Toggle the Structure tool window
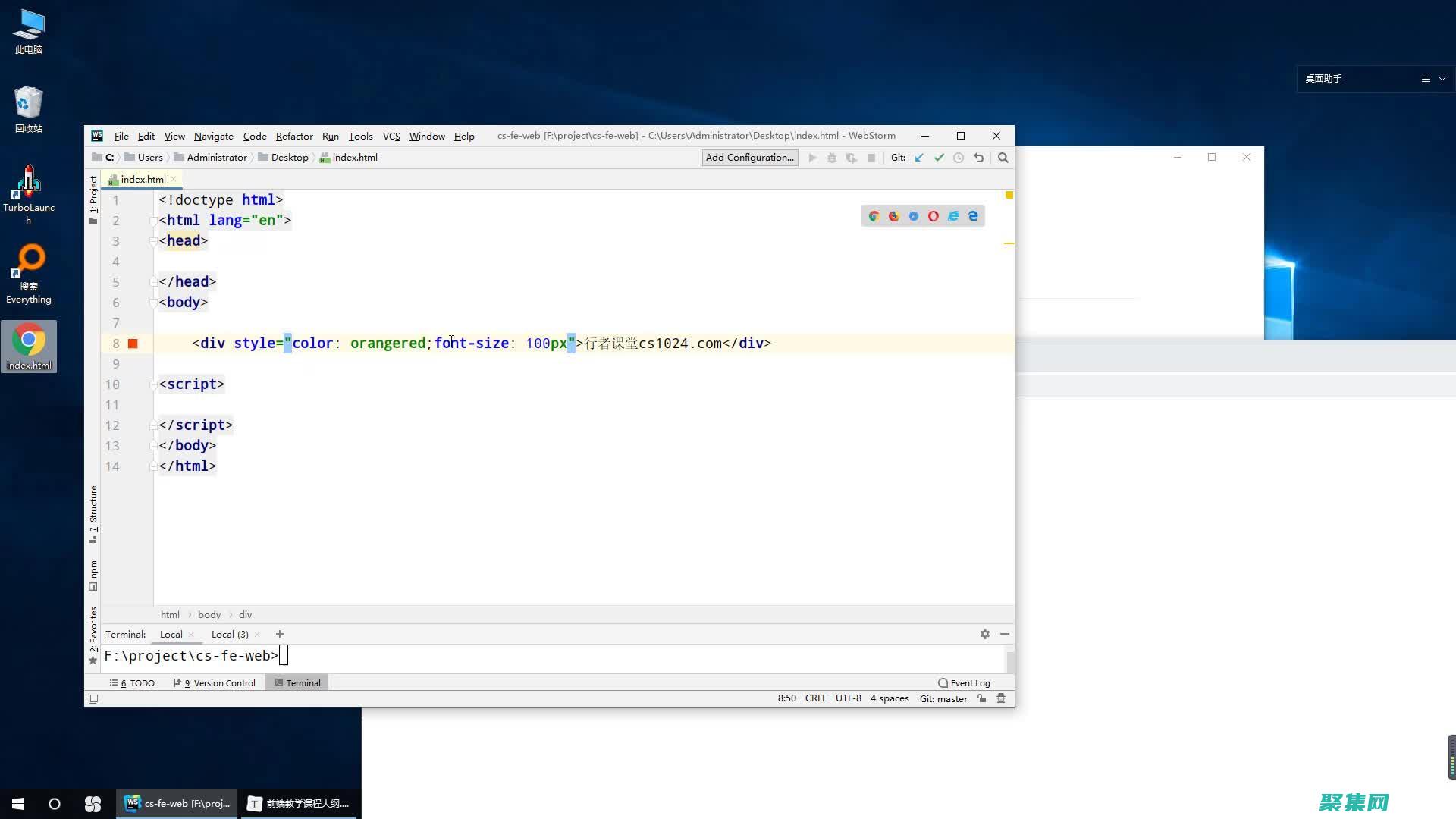This screenshot has height=819, width=1456. 93,513
